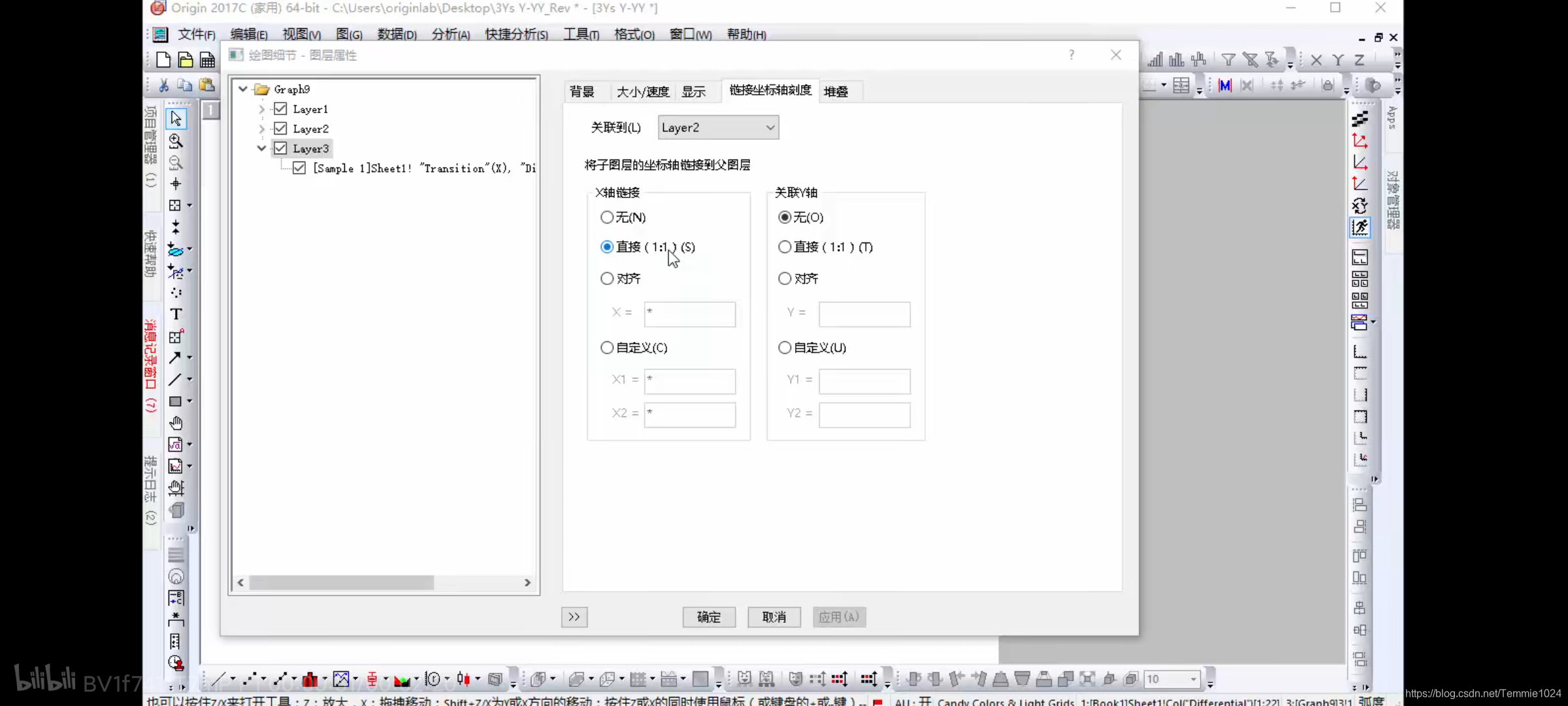Select Y-axis 直接(1:1)(T) radio option
Image resolution: width=1568 pixels, height=706 pixels.
785,247
